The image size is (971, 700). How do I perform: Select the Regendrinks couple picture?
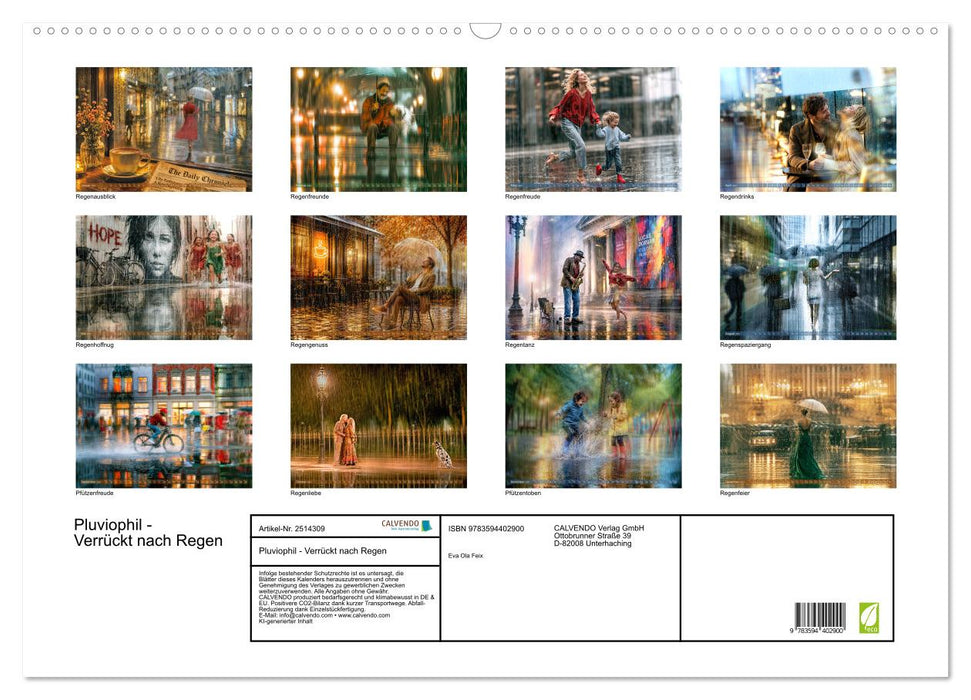tap(808, 129)
